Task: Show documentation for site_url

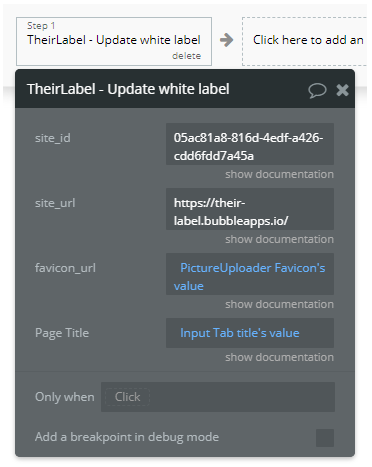Action: [279, 239]
